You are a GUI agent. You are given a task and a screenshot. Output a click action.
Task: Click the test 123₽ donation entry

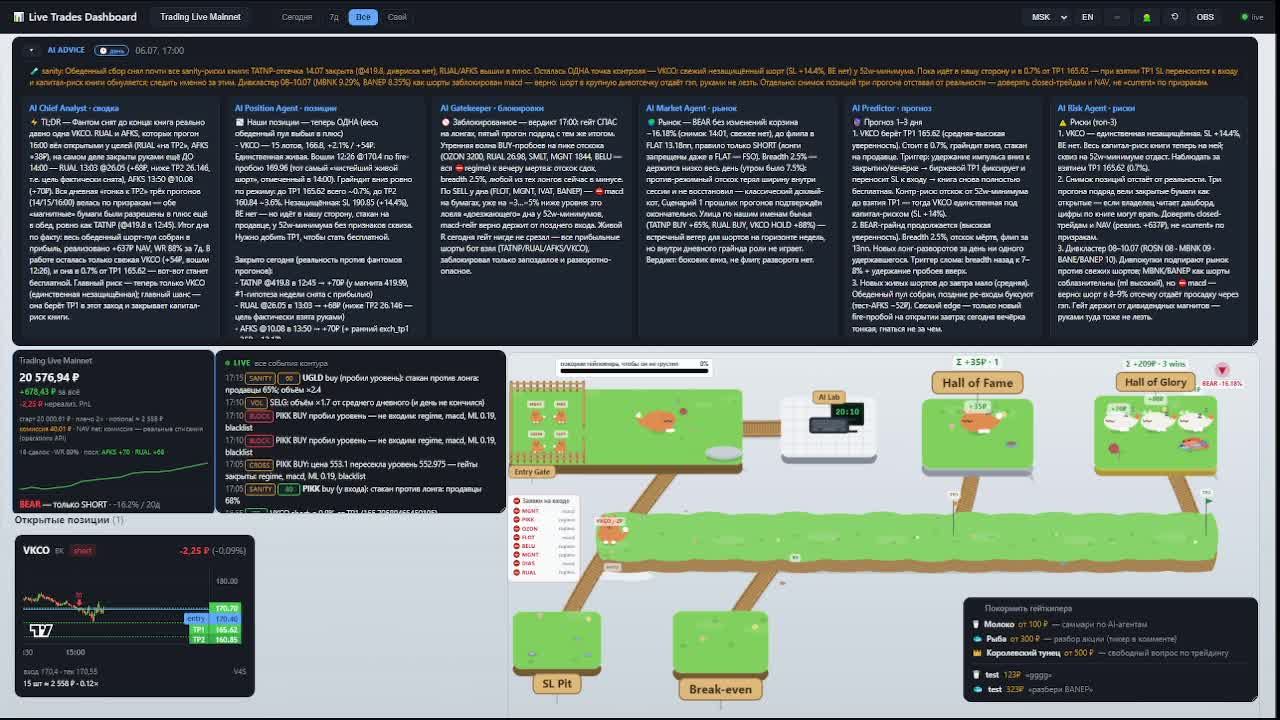[1014, 675]
